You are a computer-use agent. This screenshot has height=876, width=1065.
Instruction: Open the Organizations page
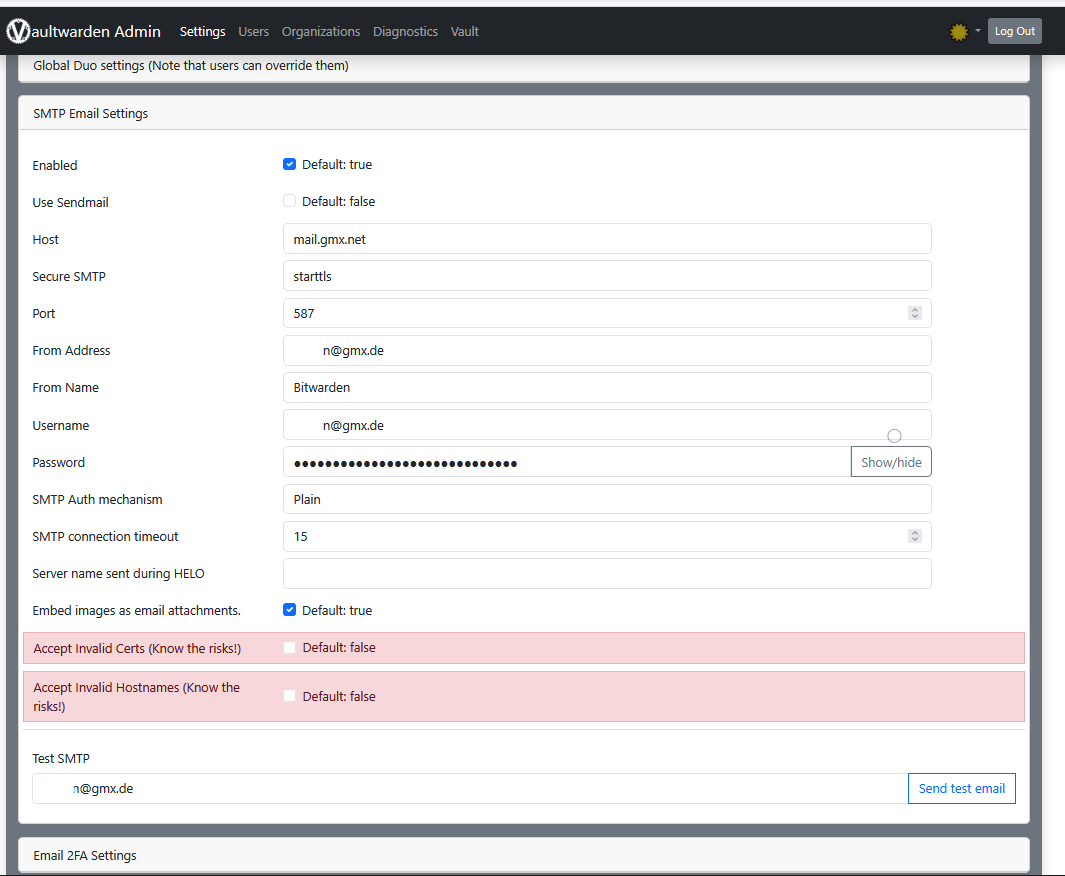tap(321, 31)
